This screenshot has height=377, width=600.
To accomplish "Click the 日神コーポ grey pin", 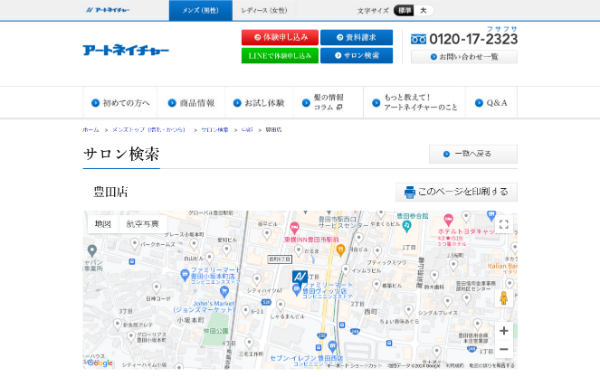I will click(157, 287).
